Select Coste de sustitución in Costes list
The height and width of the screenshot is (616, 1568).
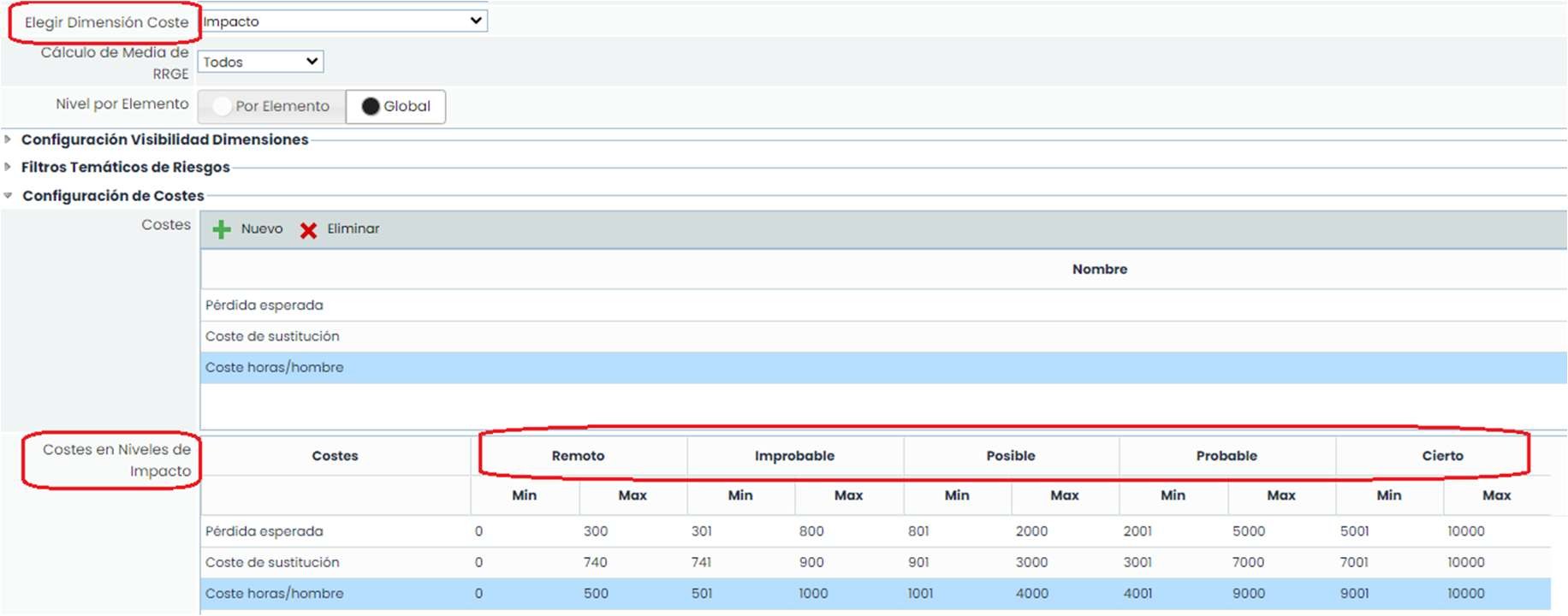(272, 336)
